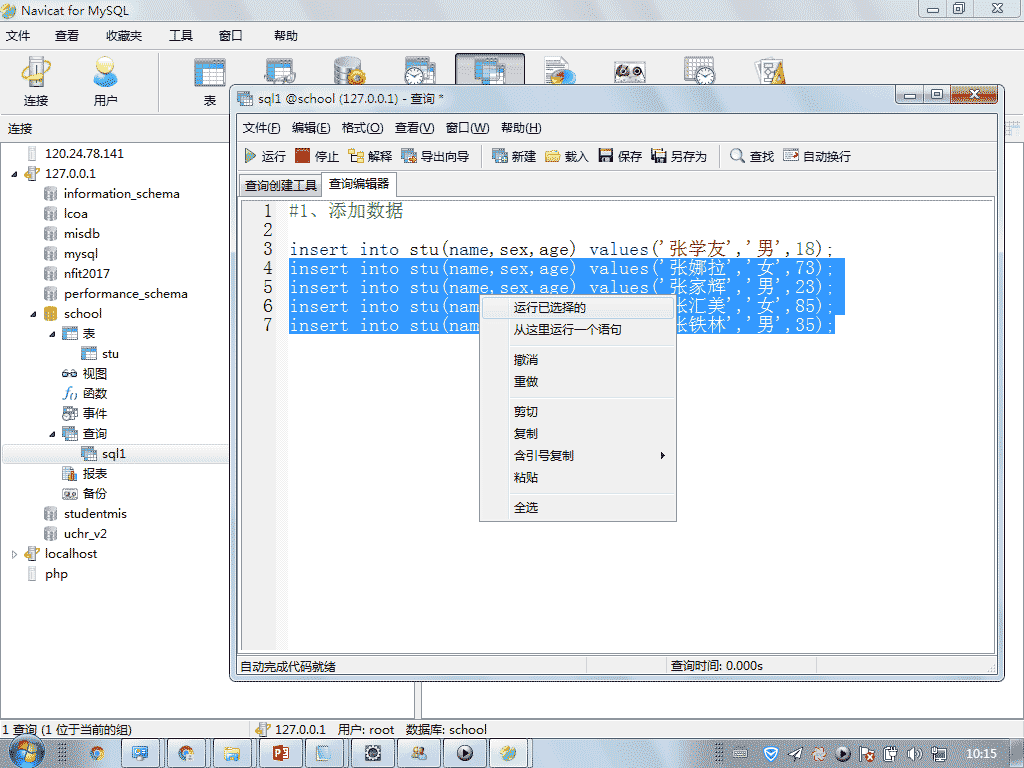Switch to 查询编辑器 tab
The image size is (1024, 768).
[359, 184]
